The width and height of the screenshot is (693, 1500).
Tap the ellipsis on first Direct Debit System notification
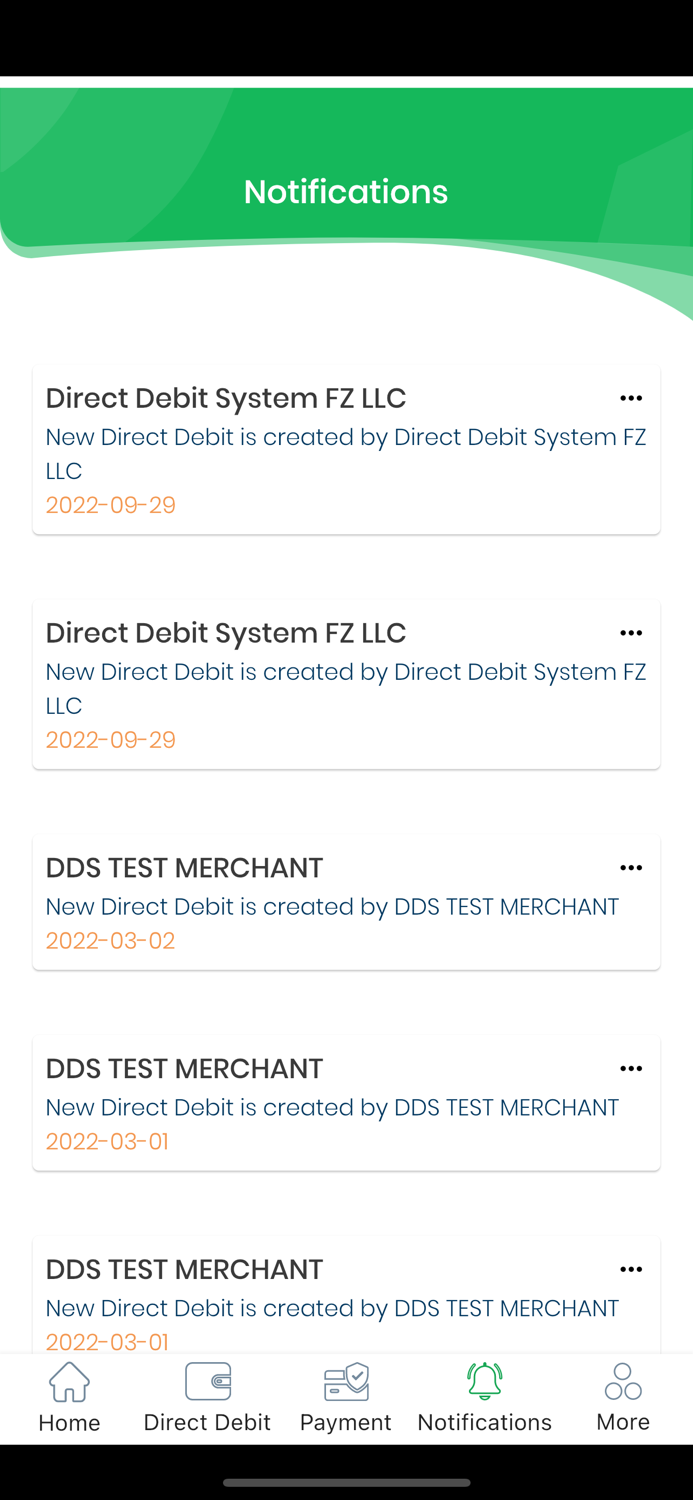(631, 398)
